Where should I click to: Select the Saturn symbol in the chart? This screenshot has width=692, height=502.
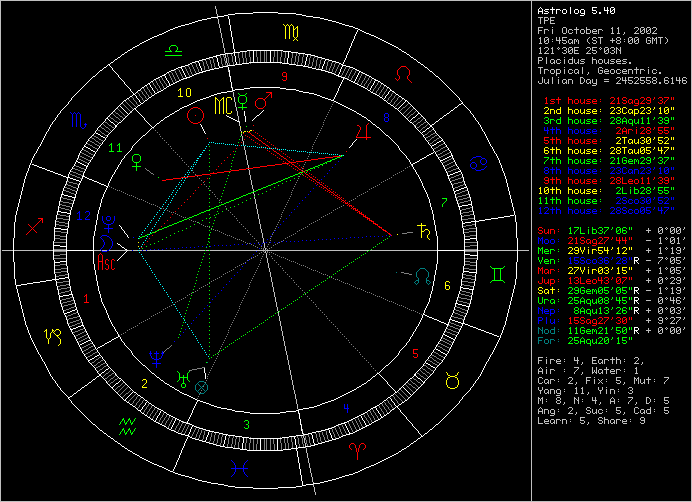pos(427,231)
